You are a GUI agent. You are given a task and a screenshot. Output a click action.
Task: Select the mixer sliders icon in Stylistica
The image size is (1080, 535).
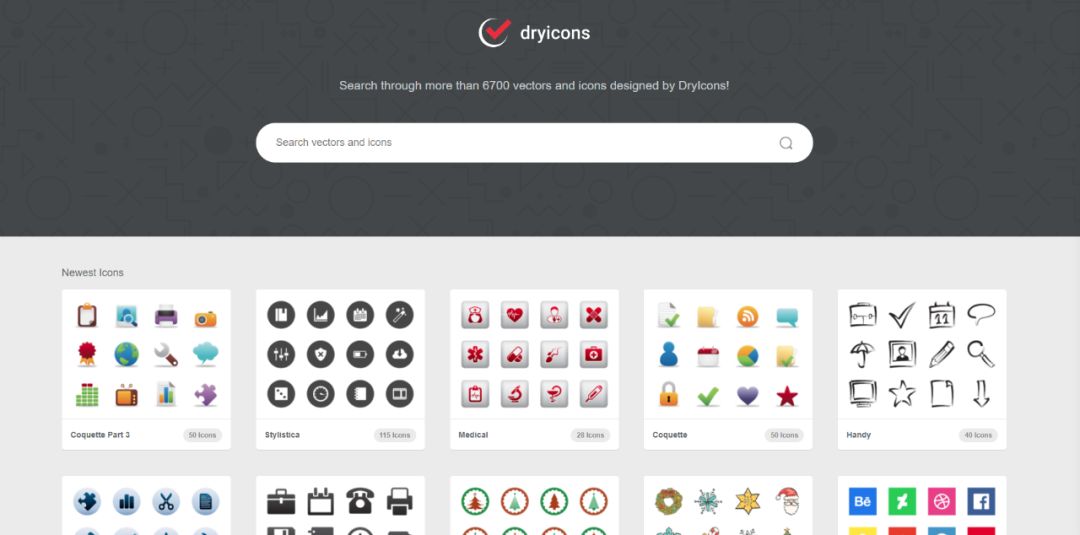pyautogui.click(x=281, y=354)
